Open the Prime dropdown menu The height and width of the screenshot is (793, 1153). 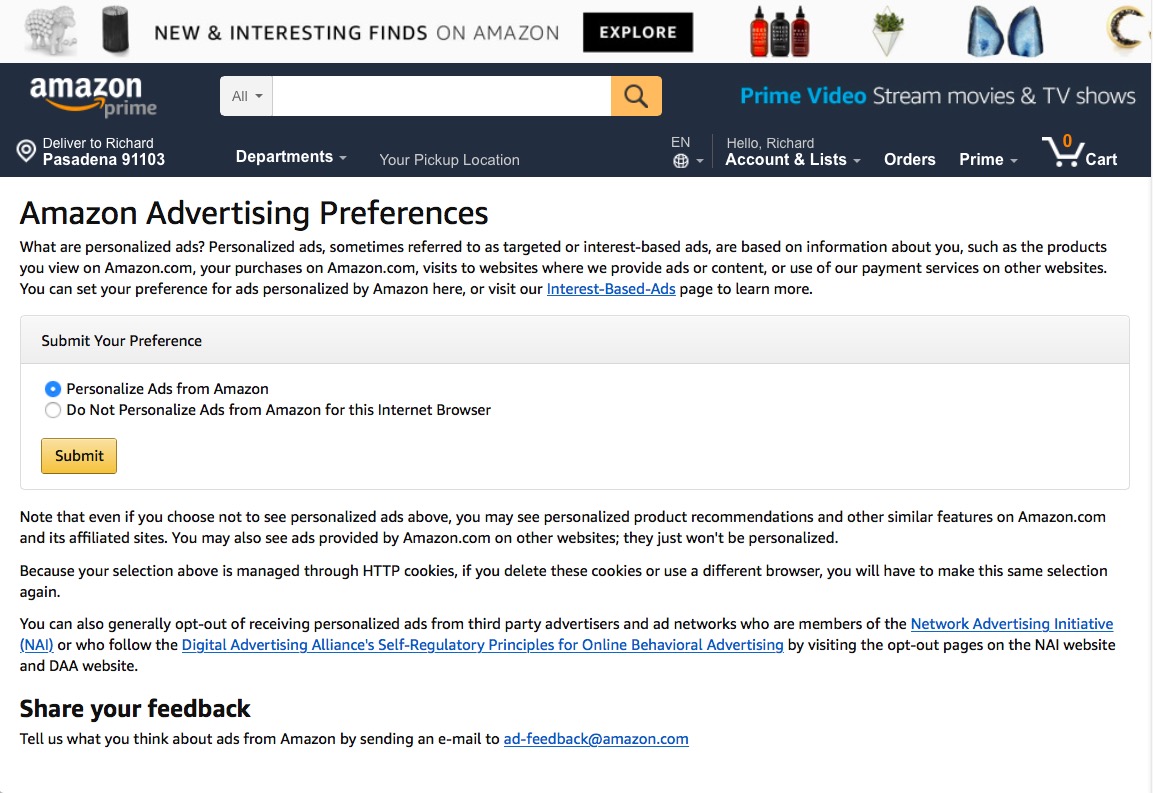point(988,160)
